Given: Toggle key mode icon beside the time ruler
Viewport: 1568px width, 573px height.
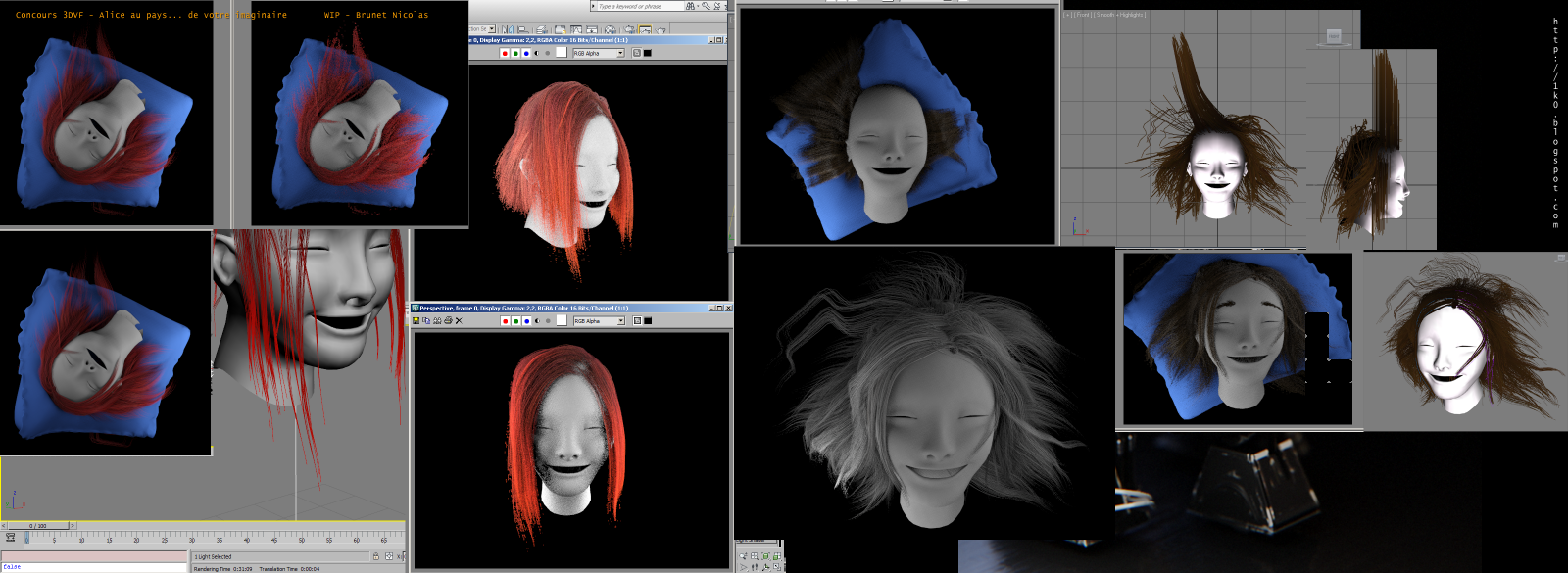Looking at the screenshot, I should [x=10, y=537].
